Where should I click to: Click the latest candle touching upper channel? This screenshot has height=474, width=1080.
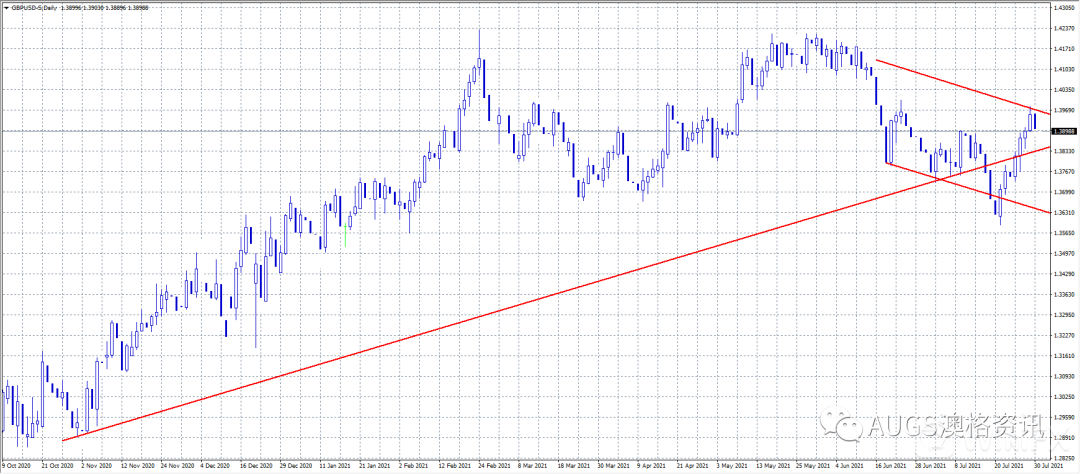tap(1032, 120)
